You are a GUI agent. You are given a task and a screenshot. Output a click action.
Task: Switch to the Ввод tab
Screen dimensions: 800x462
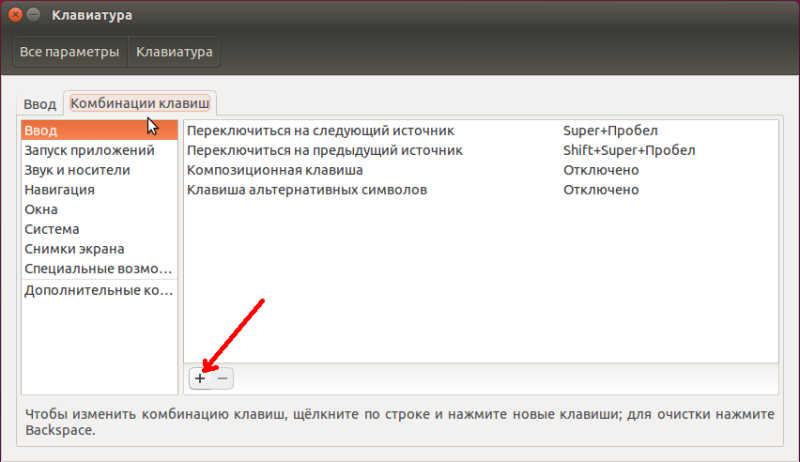[40, 104]
